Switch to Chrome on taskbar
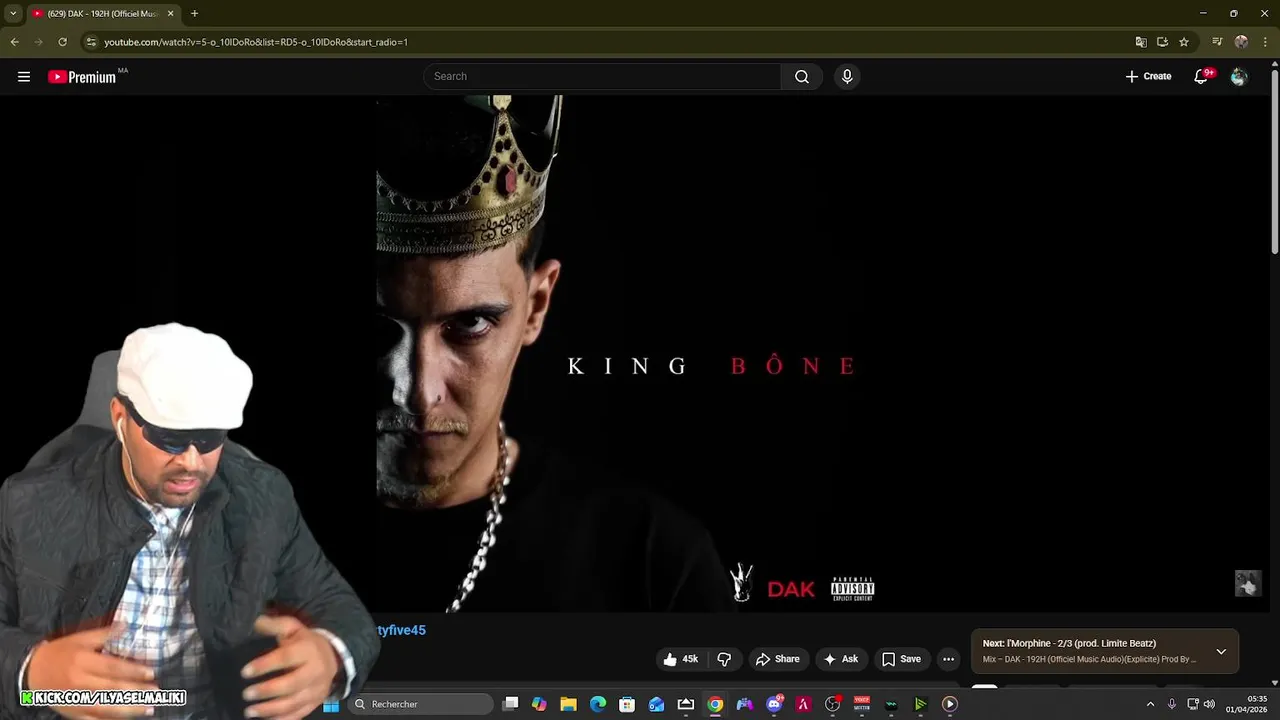The image size is (1280, 720). click(x=715, y=704)
